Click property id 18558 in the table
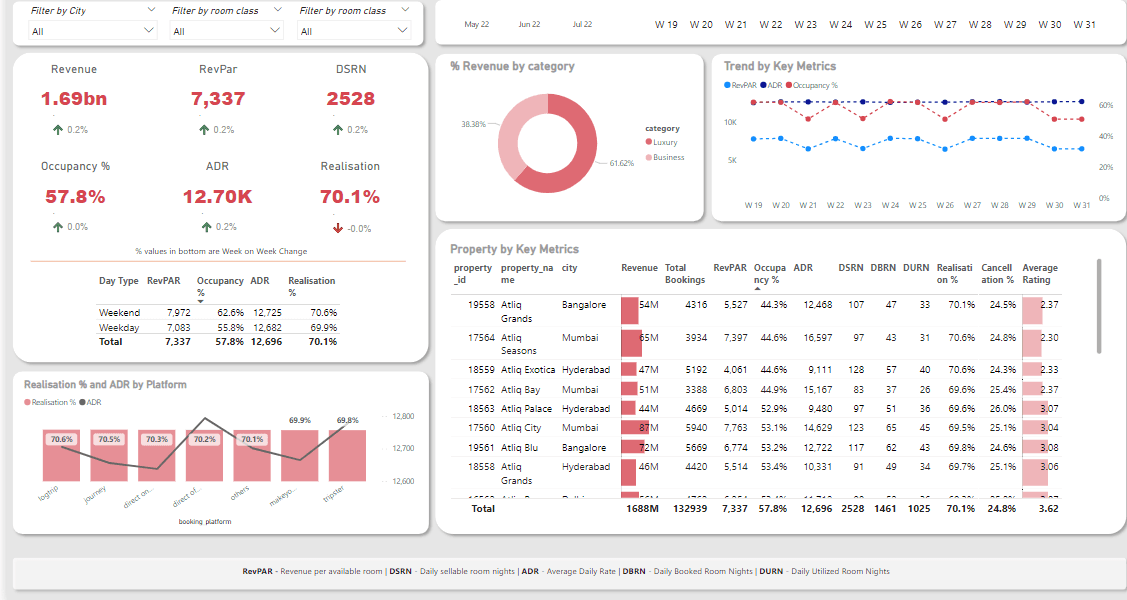The width and height of the screenshot is (1127, 600). click(481, 467)
